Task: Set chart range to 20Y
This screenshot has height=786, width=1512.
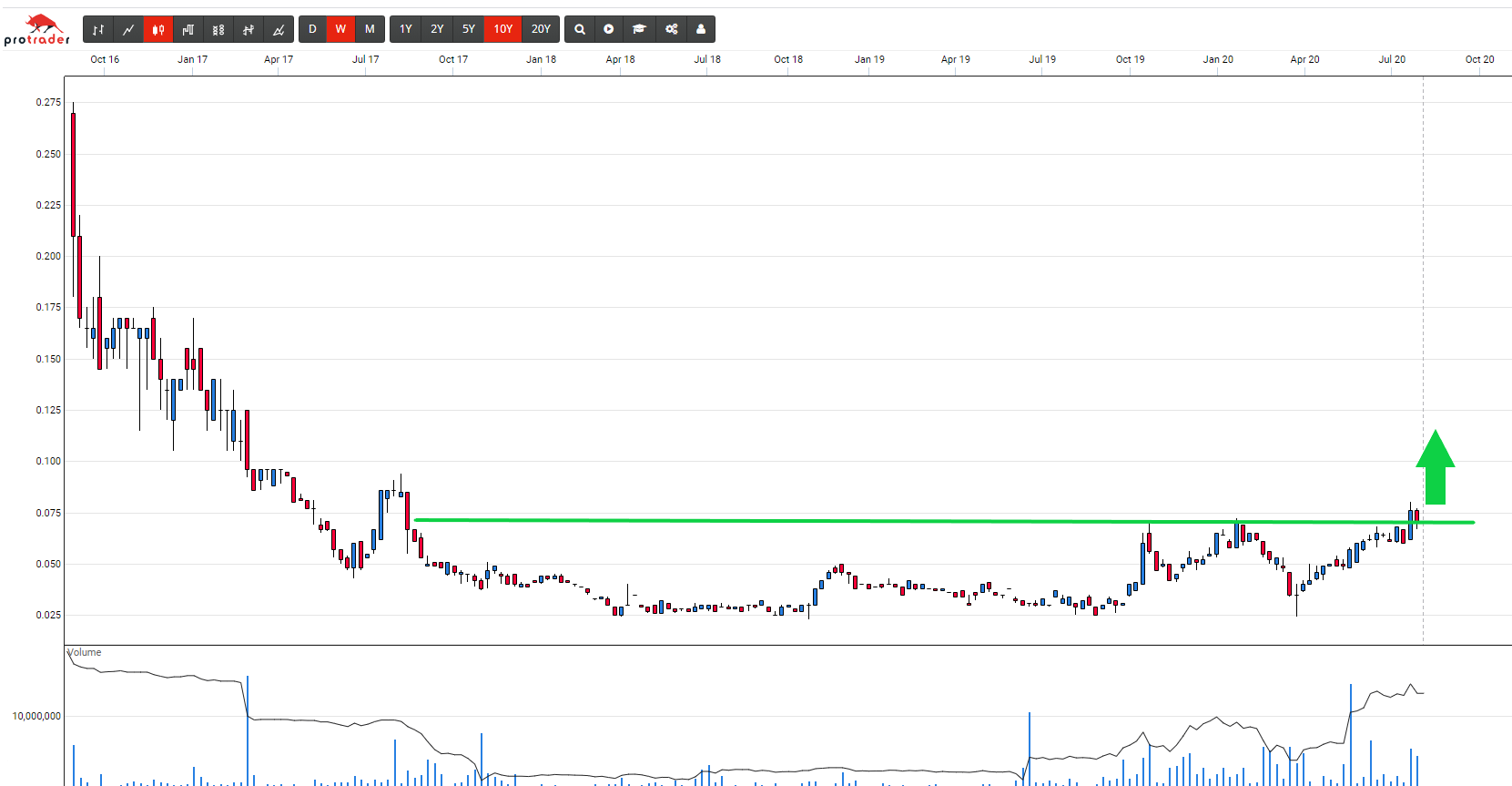Action: pos(541,29)
